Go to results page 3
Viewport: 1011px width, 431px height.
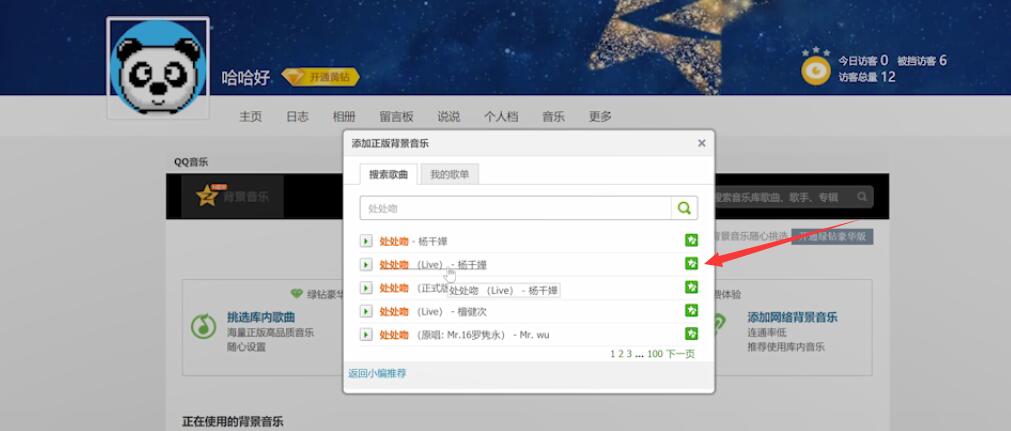(x=629, y=354)
